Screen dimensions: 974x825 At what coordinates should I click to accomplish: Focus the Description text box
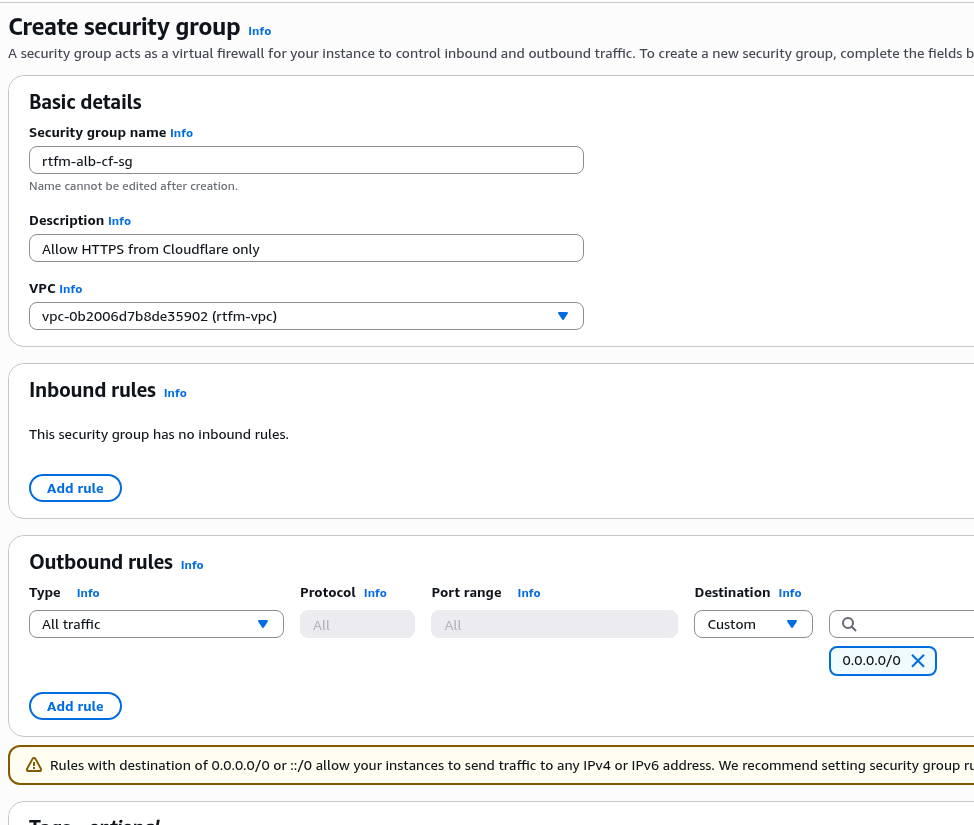306,248
